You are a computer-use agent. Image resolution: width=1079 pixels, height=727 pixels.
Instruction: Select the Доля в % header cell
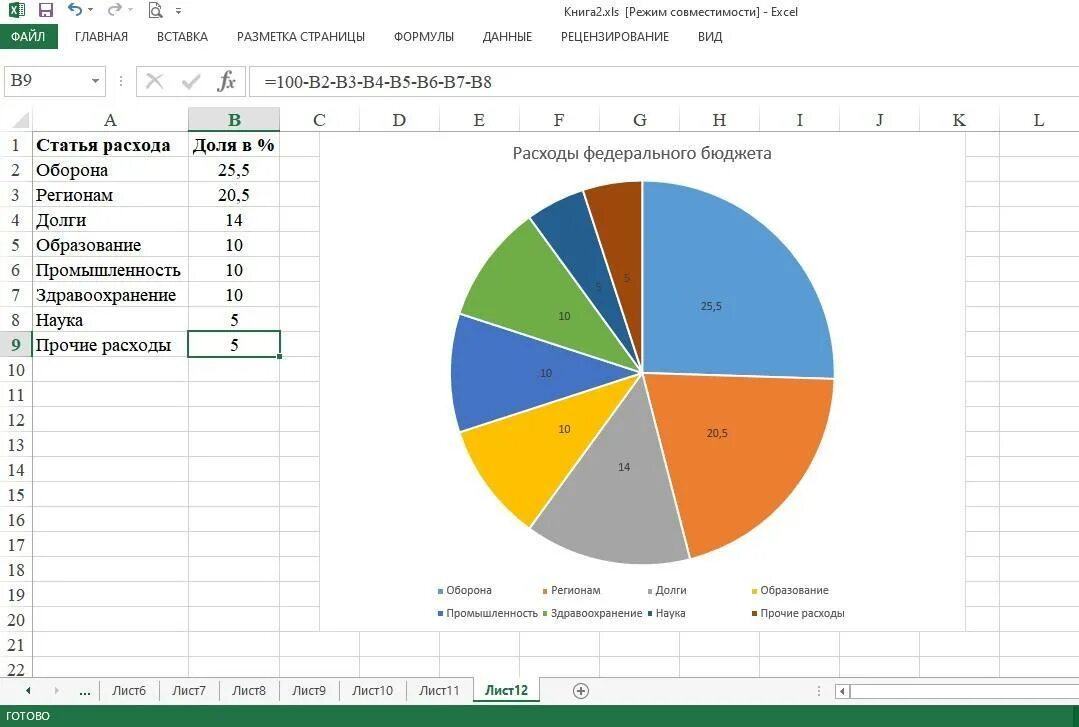pos(234,145)
